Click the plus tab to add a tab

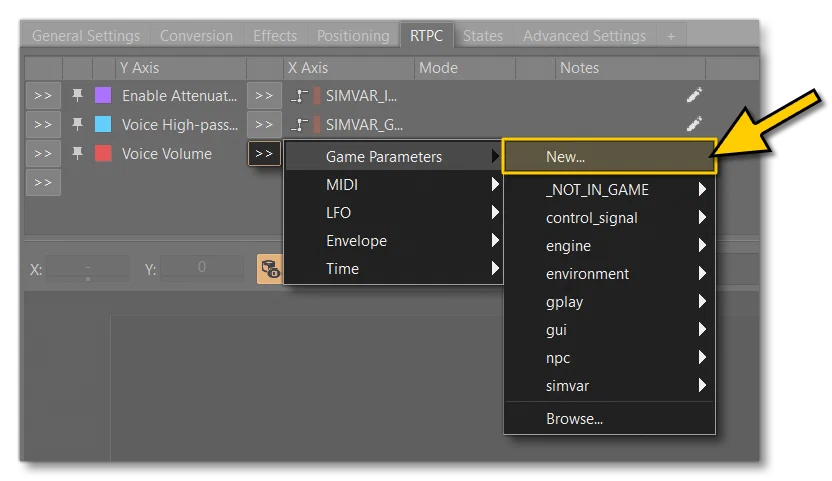point(671,36)
